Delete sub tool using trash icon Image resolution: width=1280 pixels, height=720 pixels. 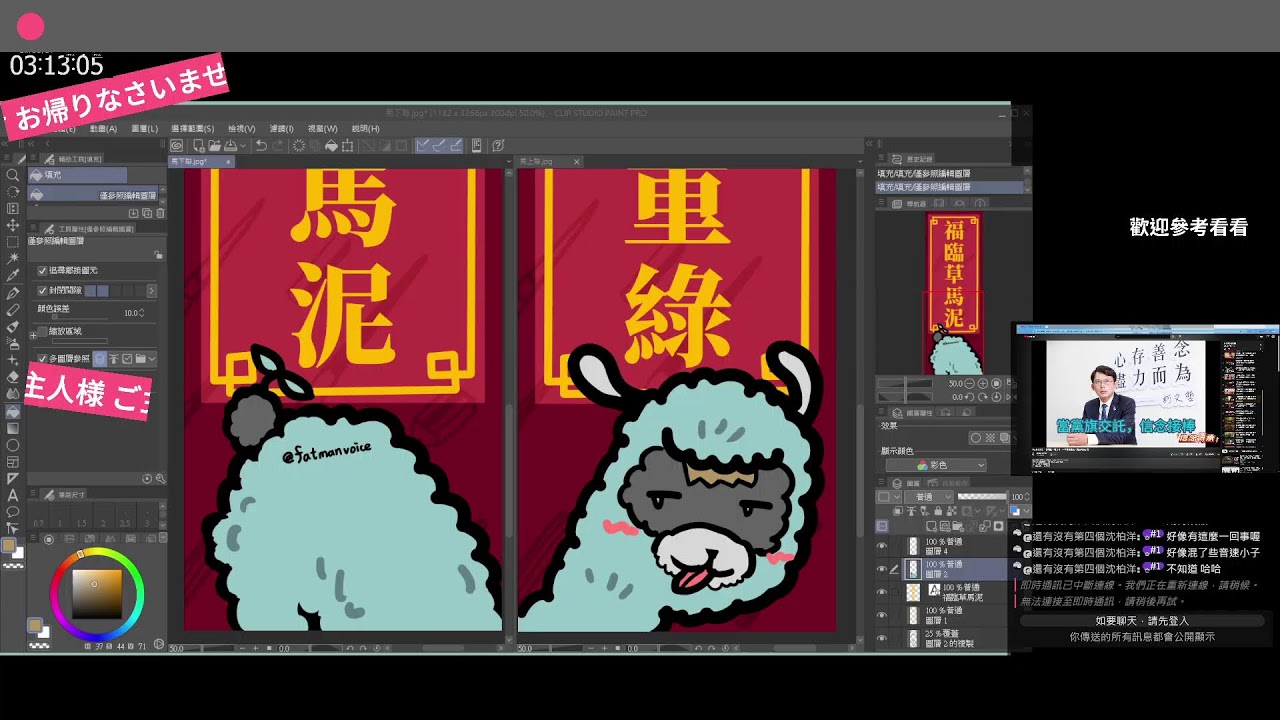(x=159, y=213)
